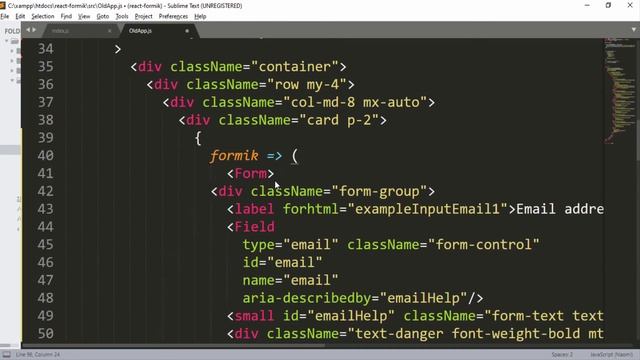The image size is (640, 360).
Task: Restore down the Sublime Text window
Action: (608, 5)
